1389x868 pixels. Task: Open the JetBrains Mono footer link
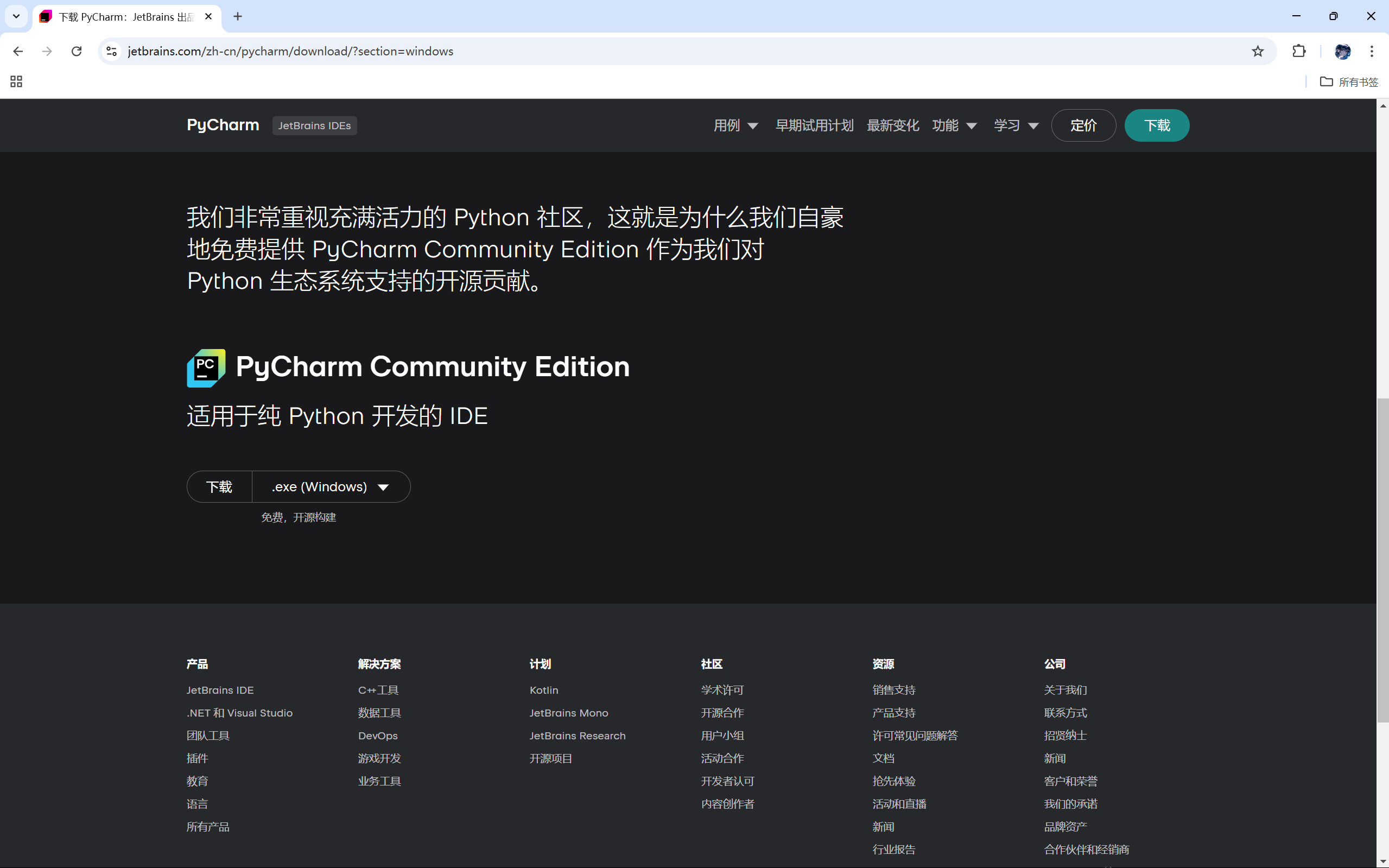point(568,713)
